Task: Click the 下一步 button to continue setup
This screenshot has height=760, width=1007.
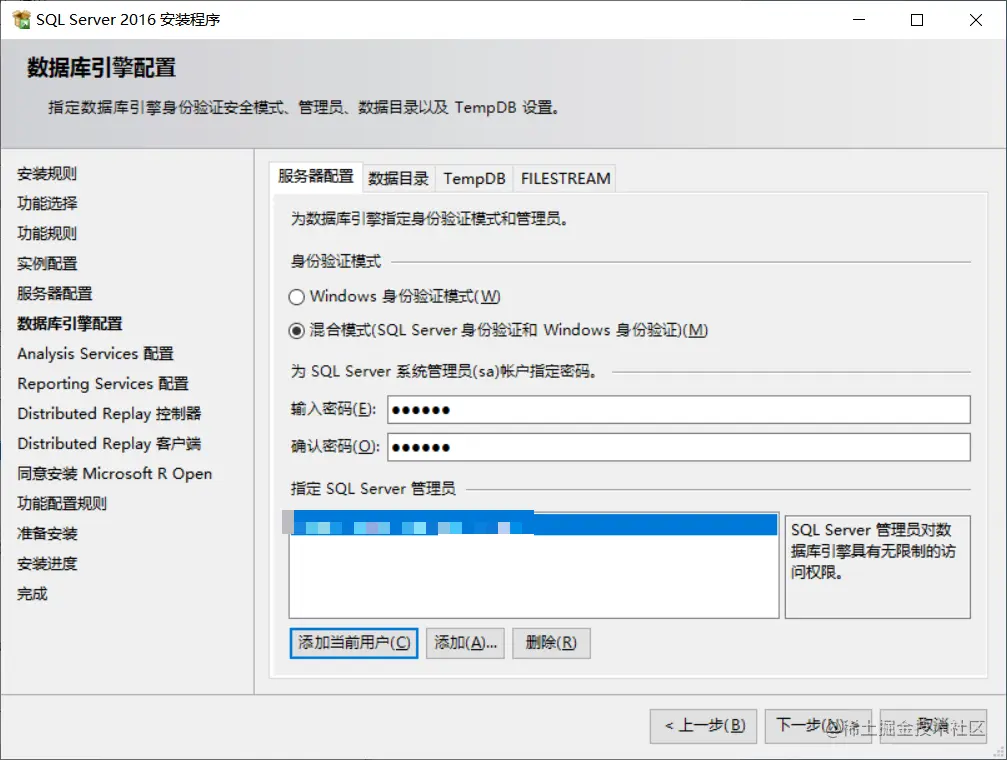Action: click(818, 727)
